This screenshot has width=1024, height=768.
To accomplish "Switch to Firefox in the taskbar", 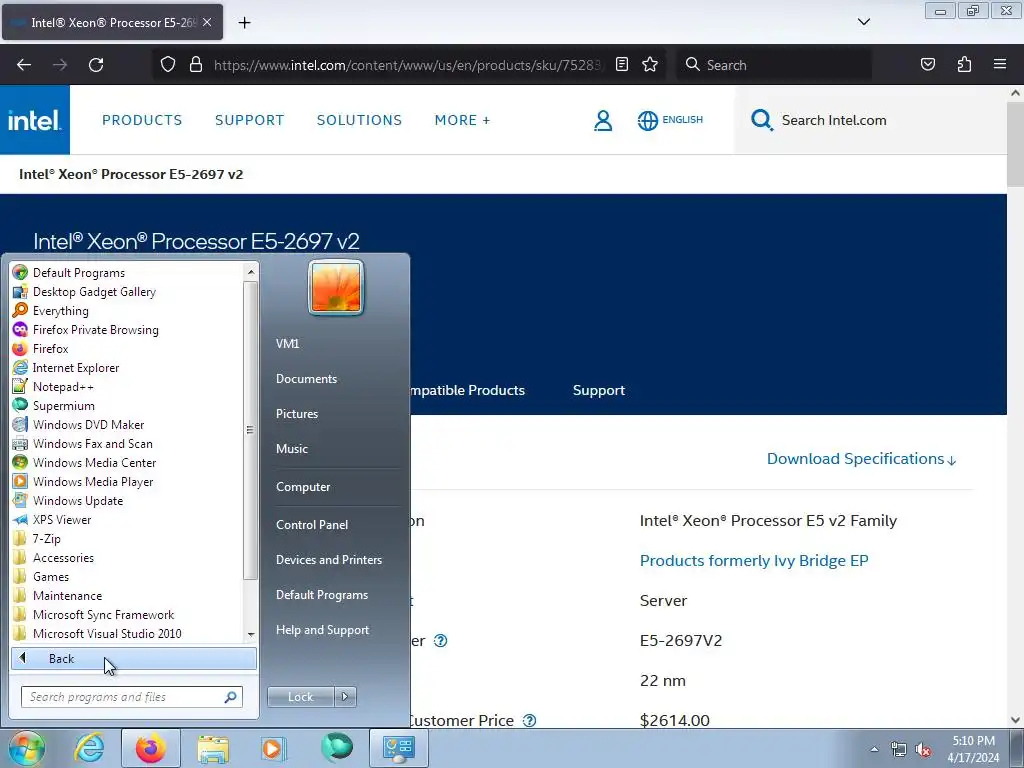I will click(150, 748).
